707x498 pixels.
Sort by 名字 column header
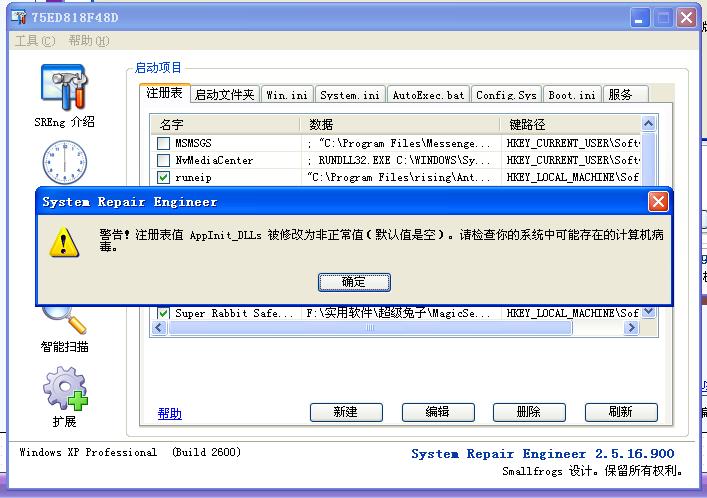pyautogui.click(x=226, y=124)
